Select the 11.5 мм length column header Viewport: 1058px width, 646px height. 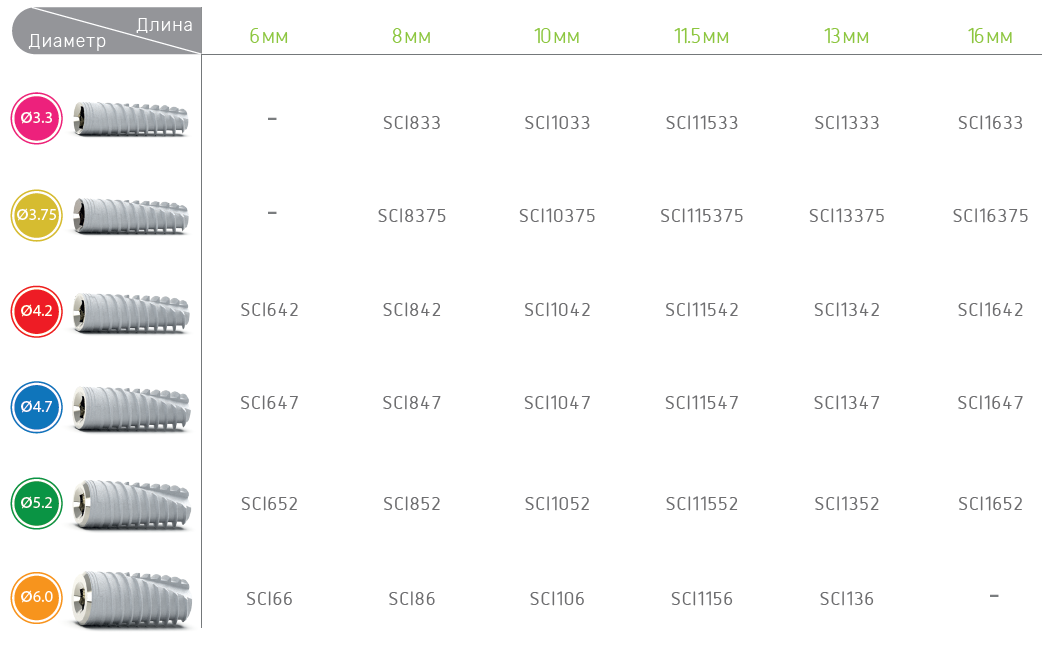tap(701, 37)
